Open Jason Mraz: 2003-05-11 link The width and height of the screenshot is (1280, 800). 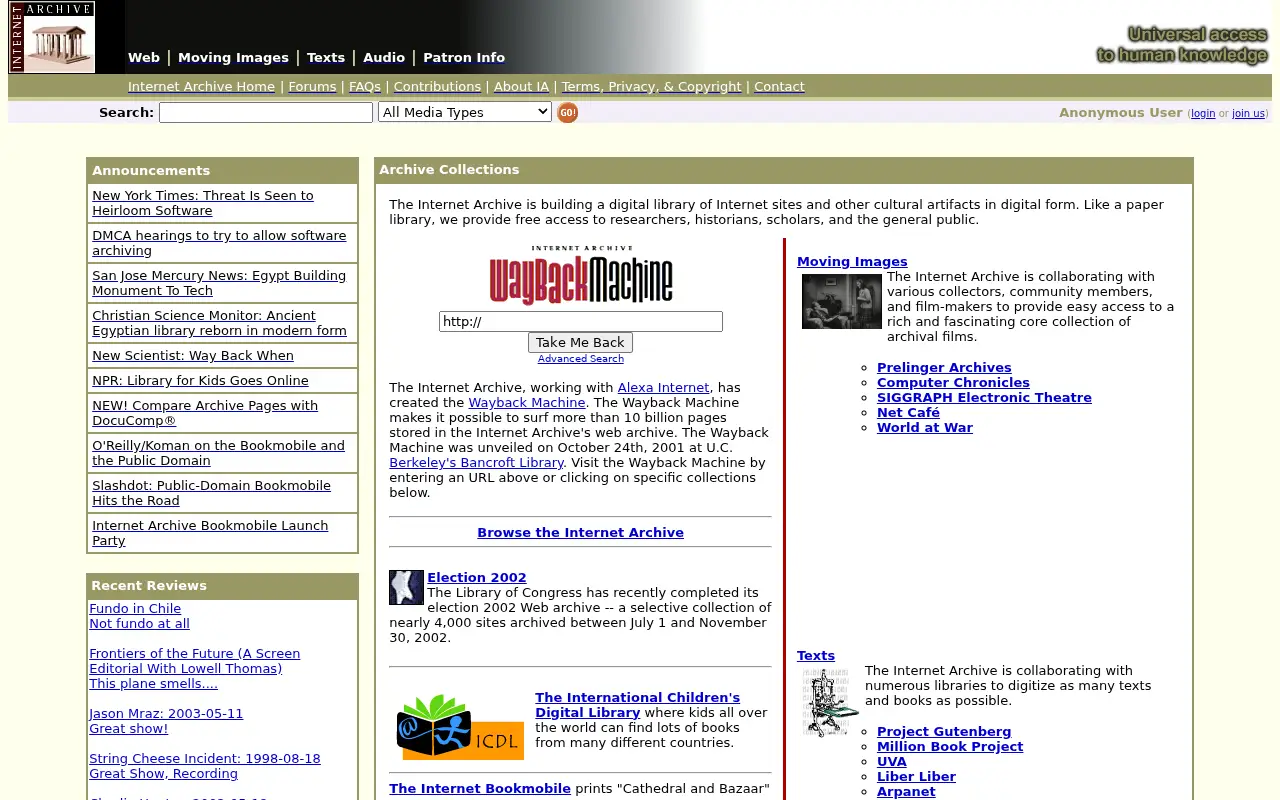coord(166,714)
